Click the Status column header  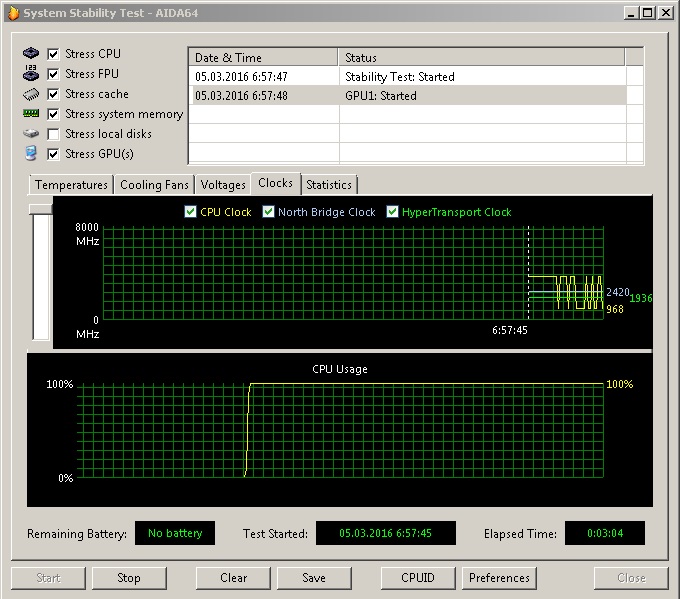click(481, 58)
